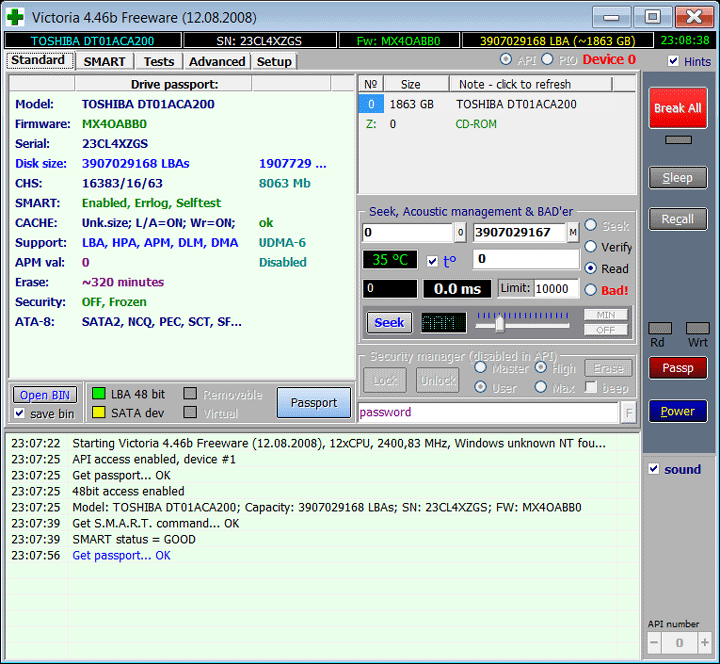Click the AAM display indicator
This screenshot has width=720, height=664.
pyautogui.click(x=443, y=322)
